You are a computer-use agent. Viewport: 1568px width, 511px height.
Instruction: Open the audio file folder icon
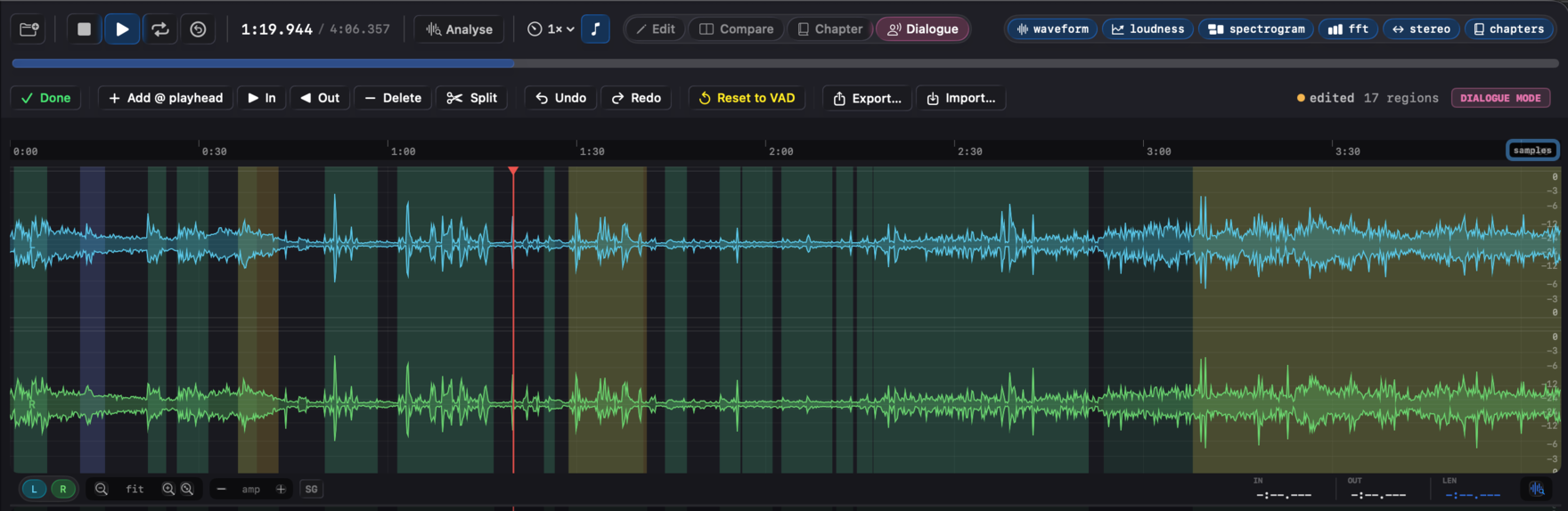point(29,29)
